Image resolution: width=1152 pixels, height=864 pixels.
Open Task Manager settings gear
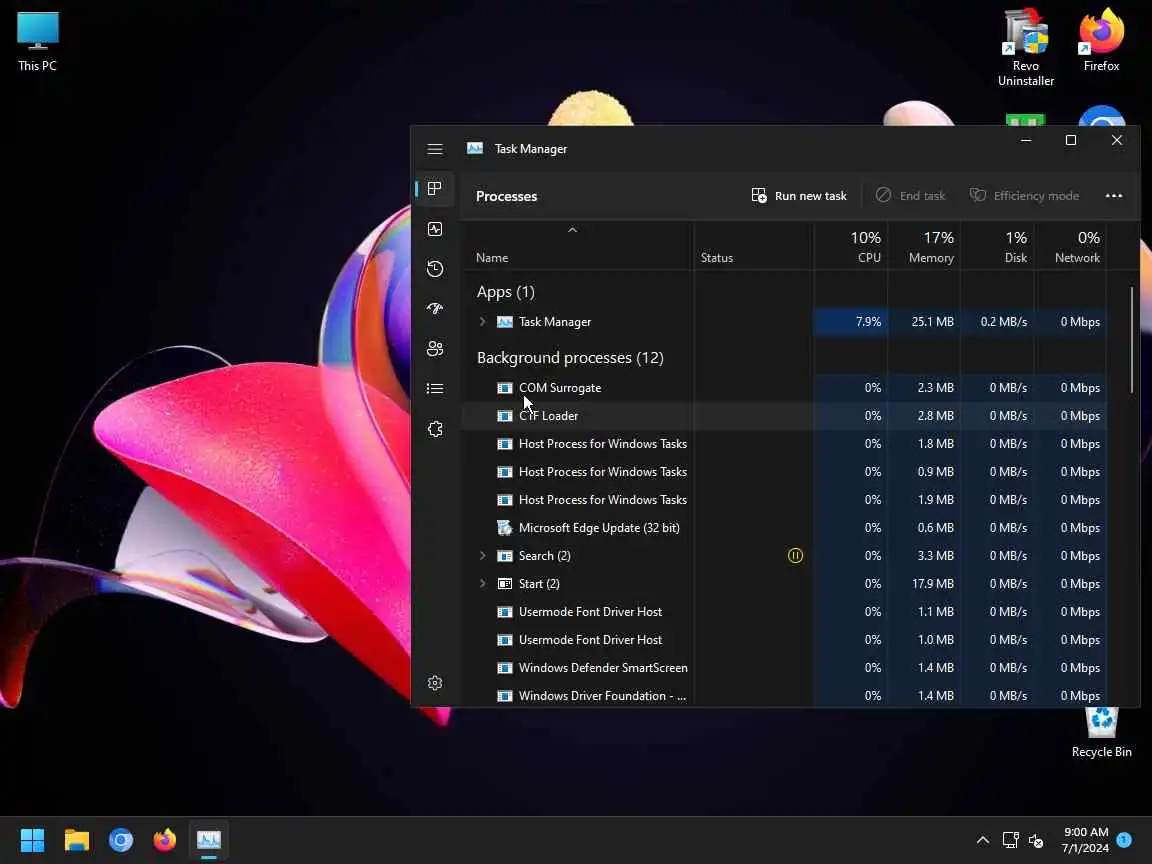[x=435, y=683]
